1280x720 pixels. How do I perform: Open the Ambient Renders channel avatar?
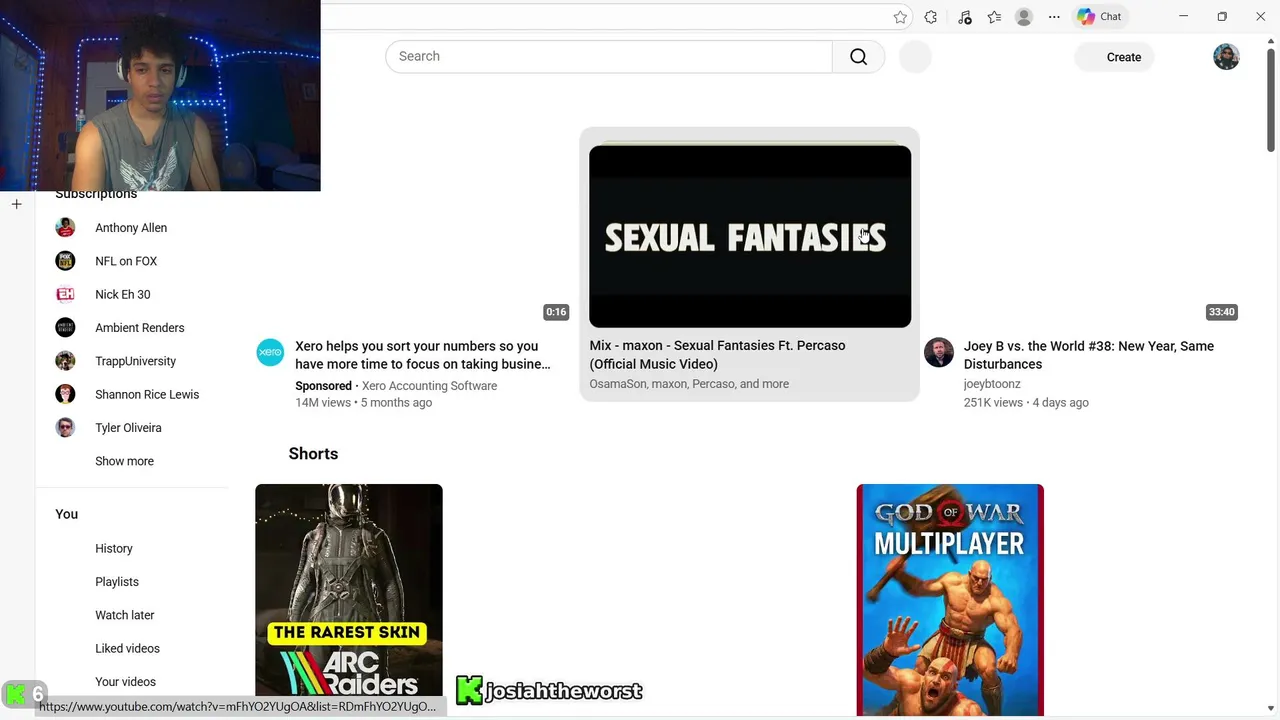click(65, 328)
